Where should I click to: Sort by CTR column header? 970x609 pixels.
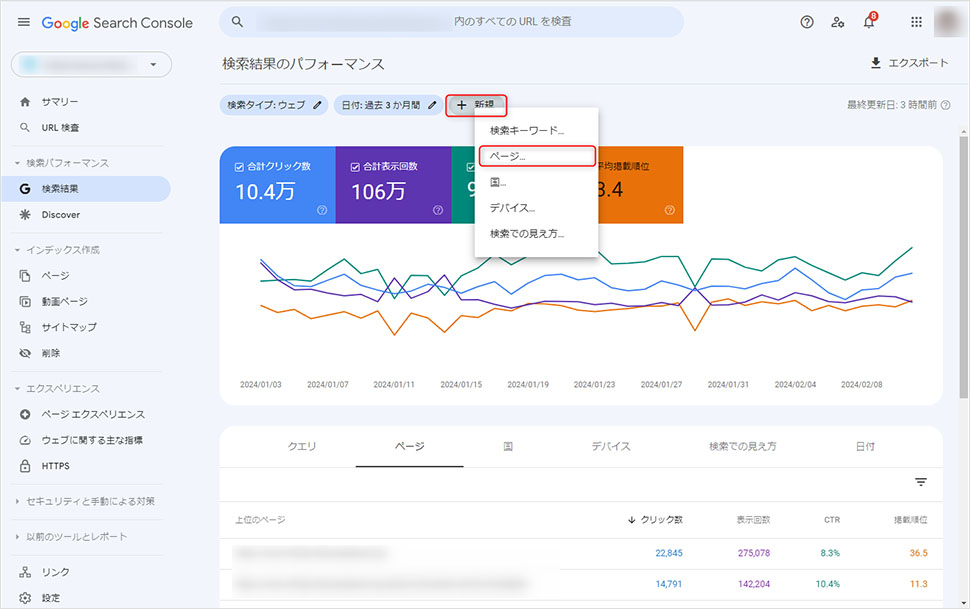[x=832, y=520]
